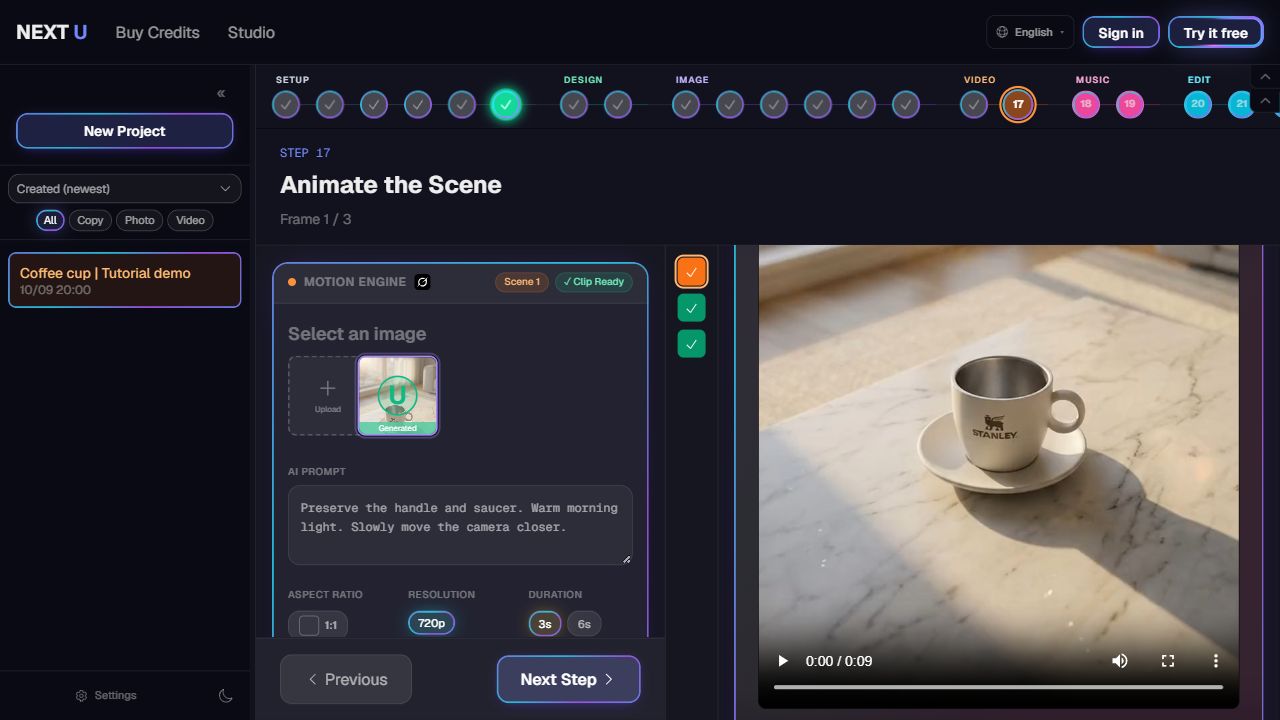
Task: Mute the video with the speaker icon
Action: [x=1120, y=661]
